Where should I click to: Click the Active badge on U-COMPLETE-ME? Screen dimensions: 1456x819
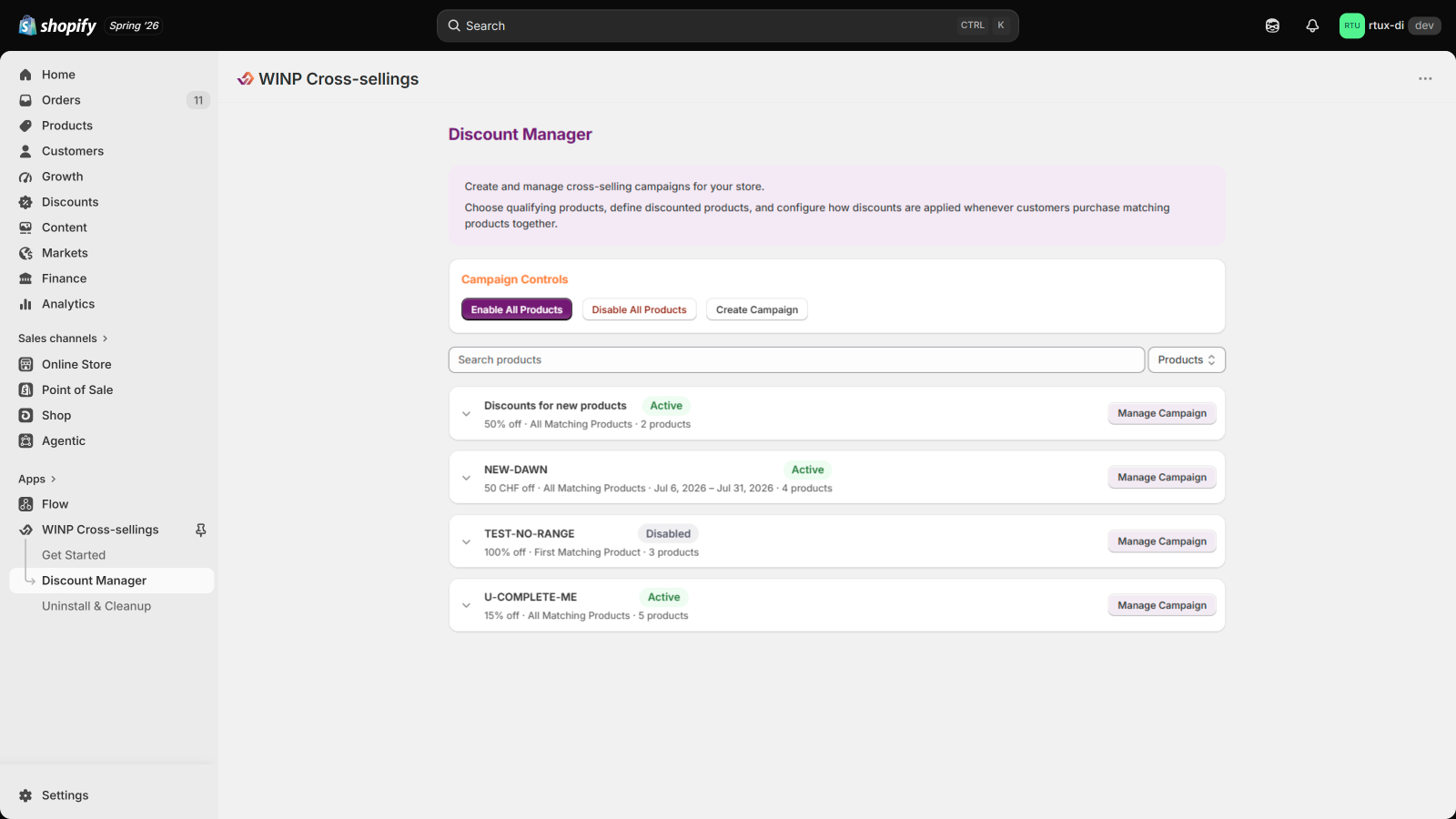pos(664,597)
